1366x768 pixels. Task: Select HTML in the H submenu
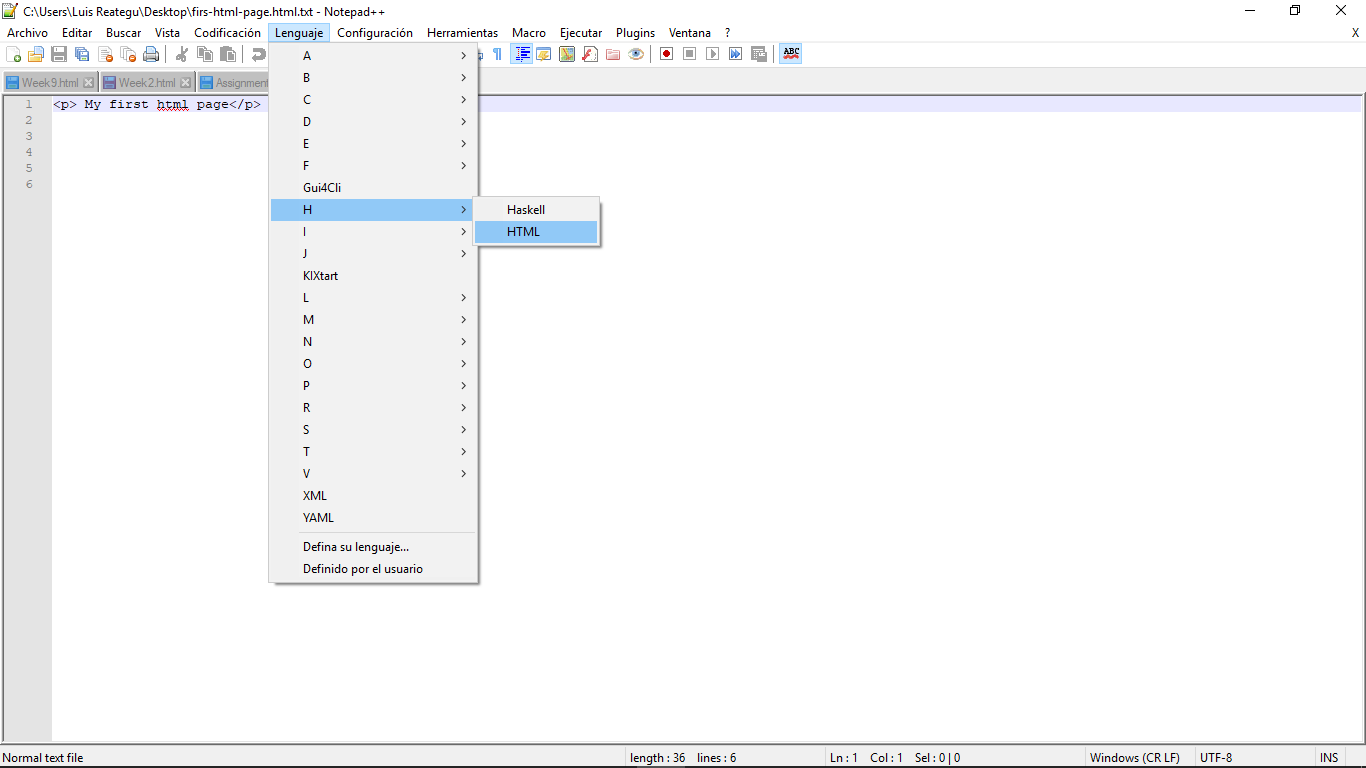[x=536, y=232]
